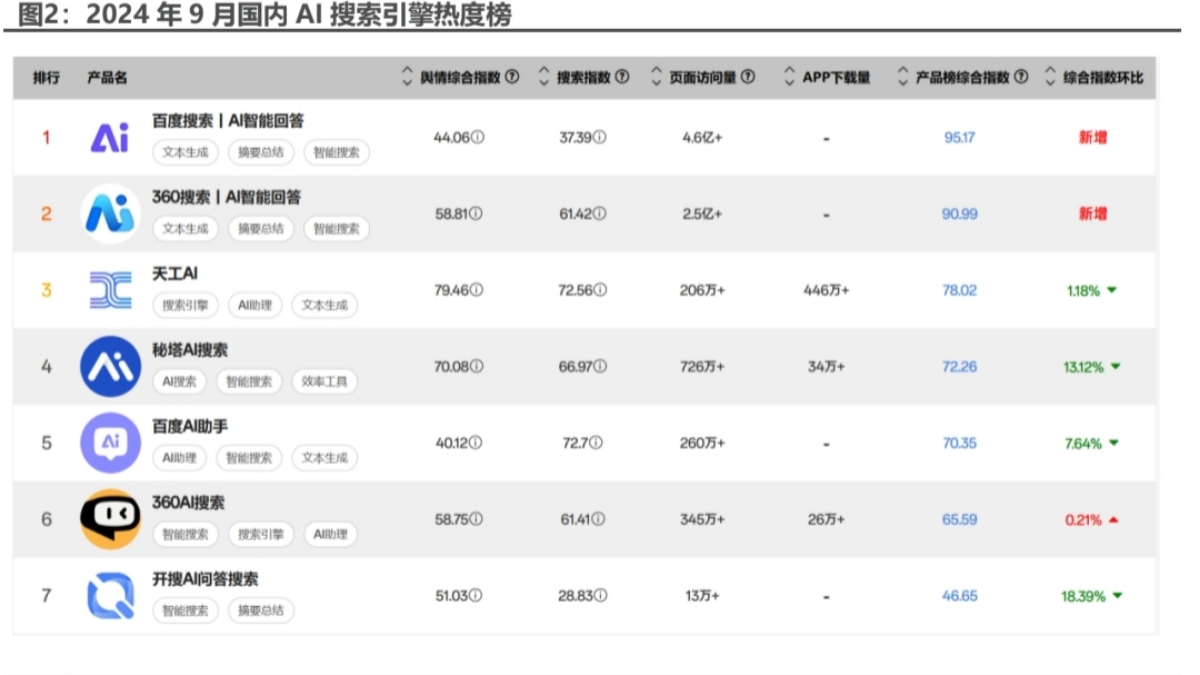Click help icon beside 页面访问量 header
The image size is (1200, 675).
click(748, 77)
